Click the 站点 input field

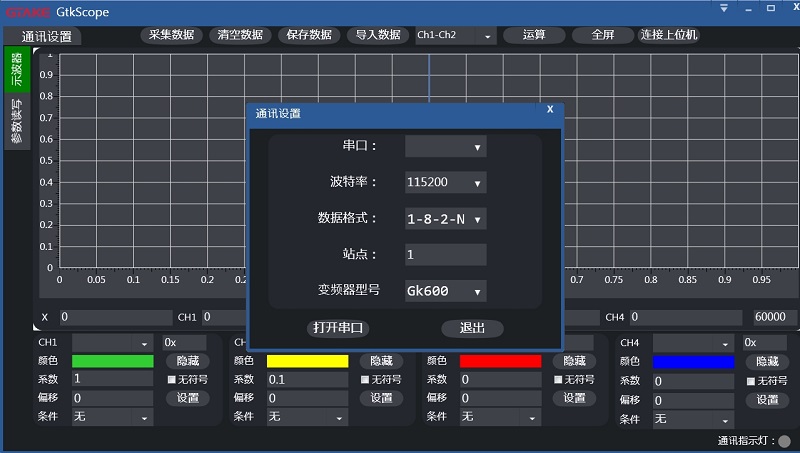pyautogui.click(x=445, y=255)
